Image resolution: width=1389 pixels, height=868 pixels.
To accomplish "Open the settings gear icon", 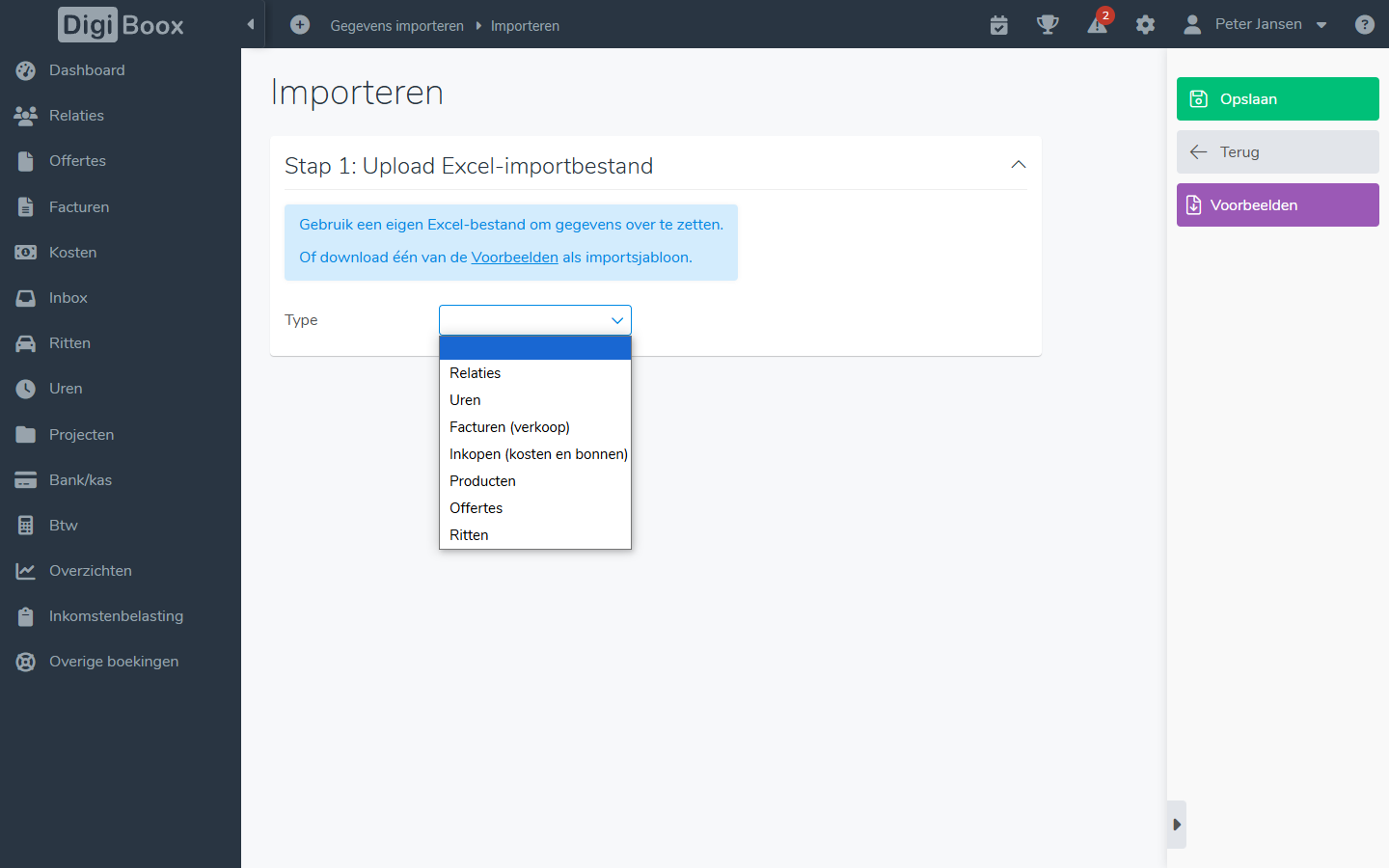I will 1145,25.
